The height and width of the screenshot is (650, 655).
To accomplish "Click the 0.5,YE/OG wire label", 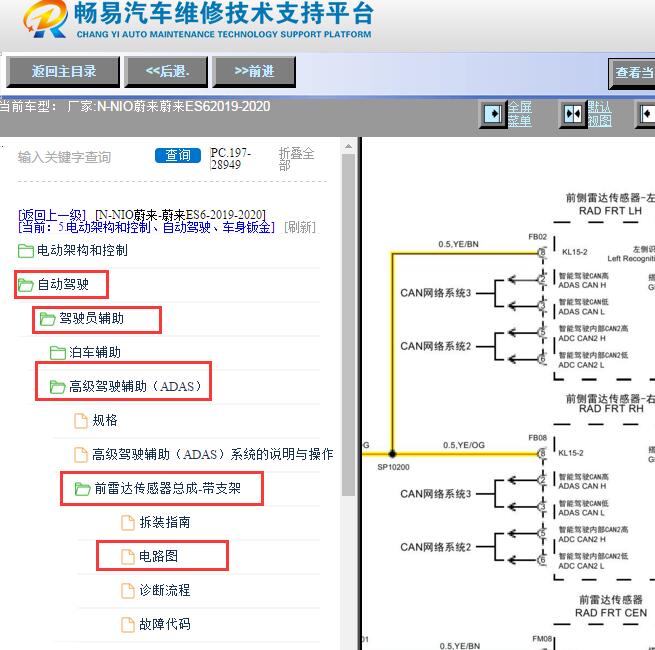I will pos(464,445).
